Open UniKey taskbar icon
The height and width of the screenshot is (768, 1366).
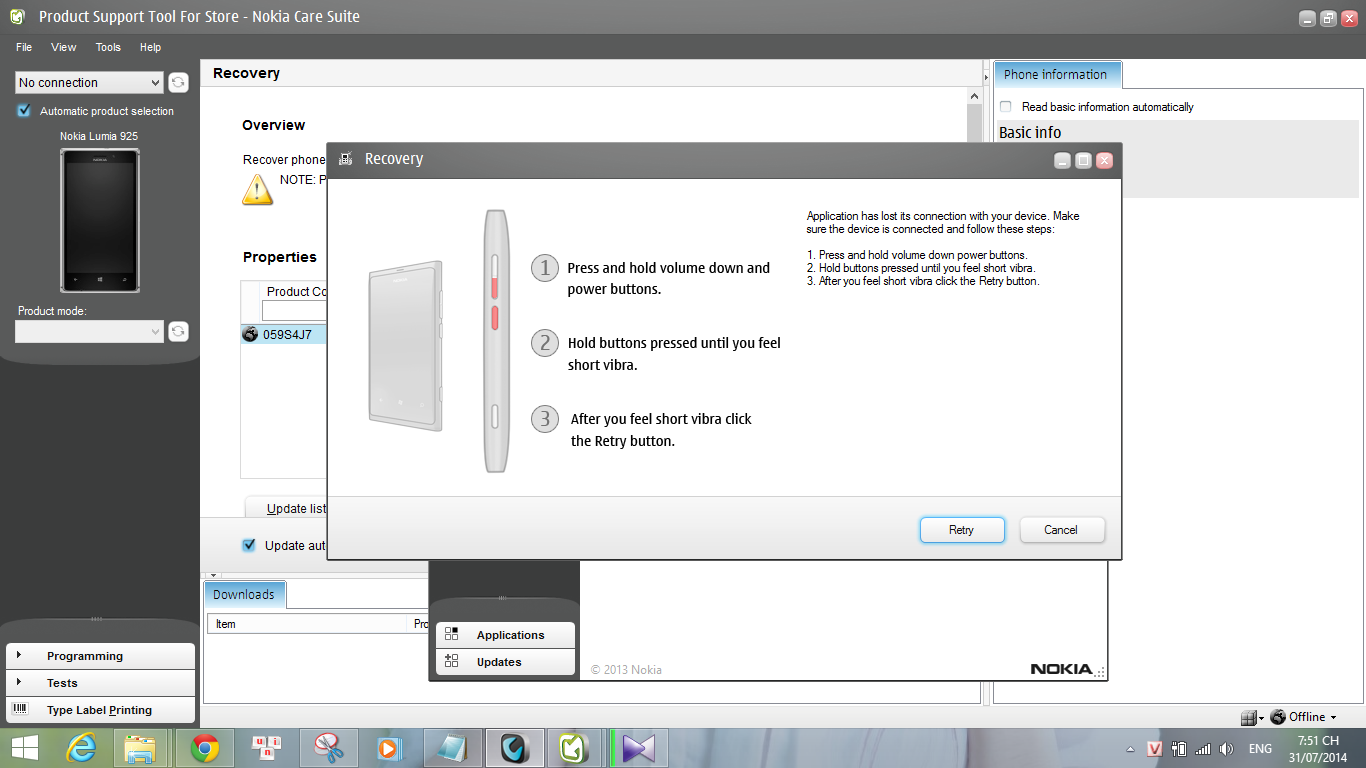(x=267, y=748)
